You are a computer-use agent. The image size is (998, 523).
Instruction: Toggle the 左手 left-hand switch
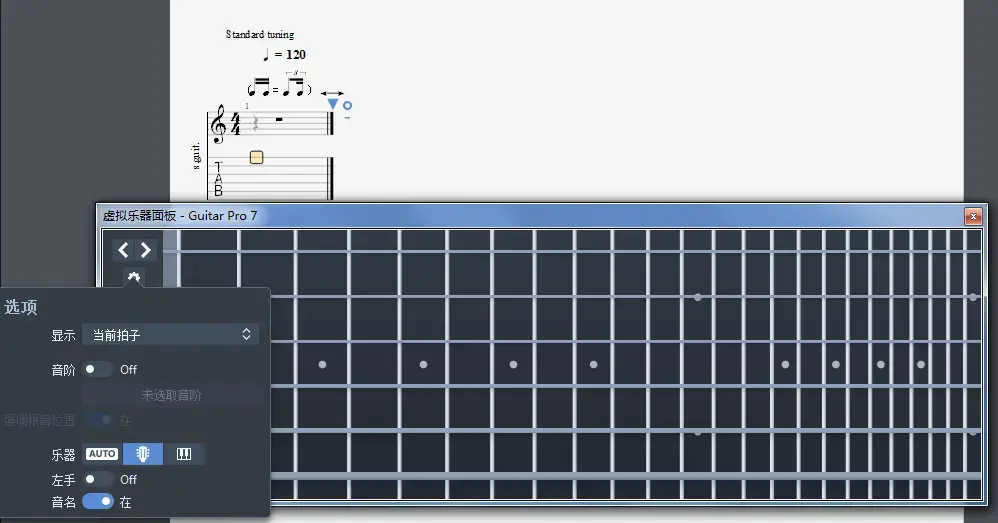pyautogui.click(x=98, y=479)
